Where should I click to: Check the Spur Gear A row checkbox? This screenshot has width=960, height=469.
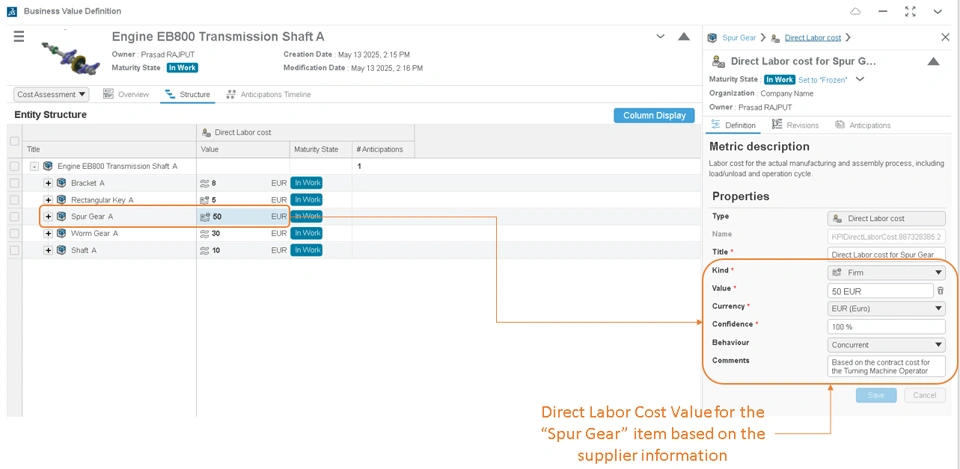point(14,217)
